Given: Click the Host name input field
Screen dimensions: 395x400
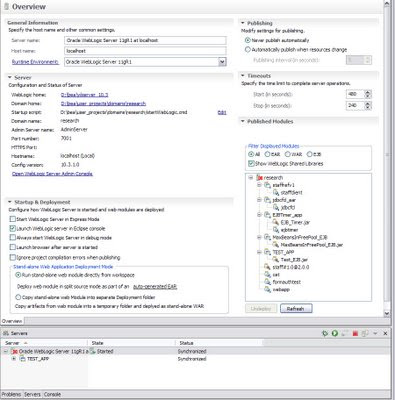Looking at the screenshot, I should pyautogui.click(x=145, y=51).
